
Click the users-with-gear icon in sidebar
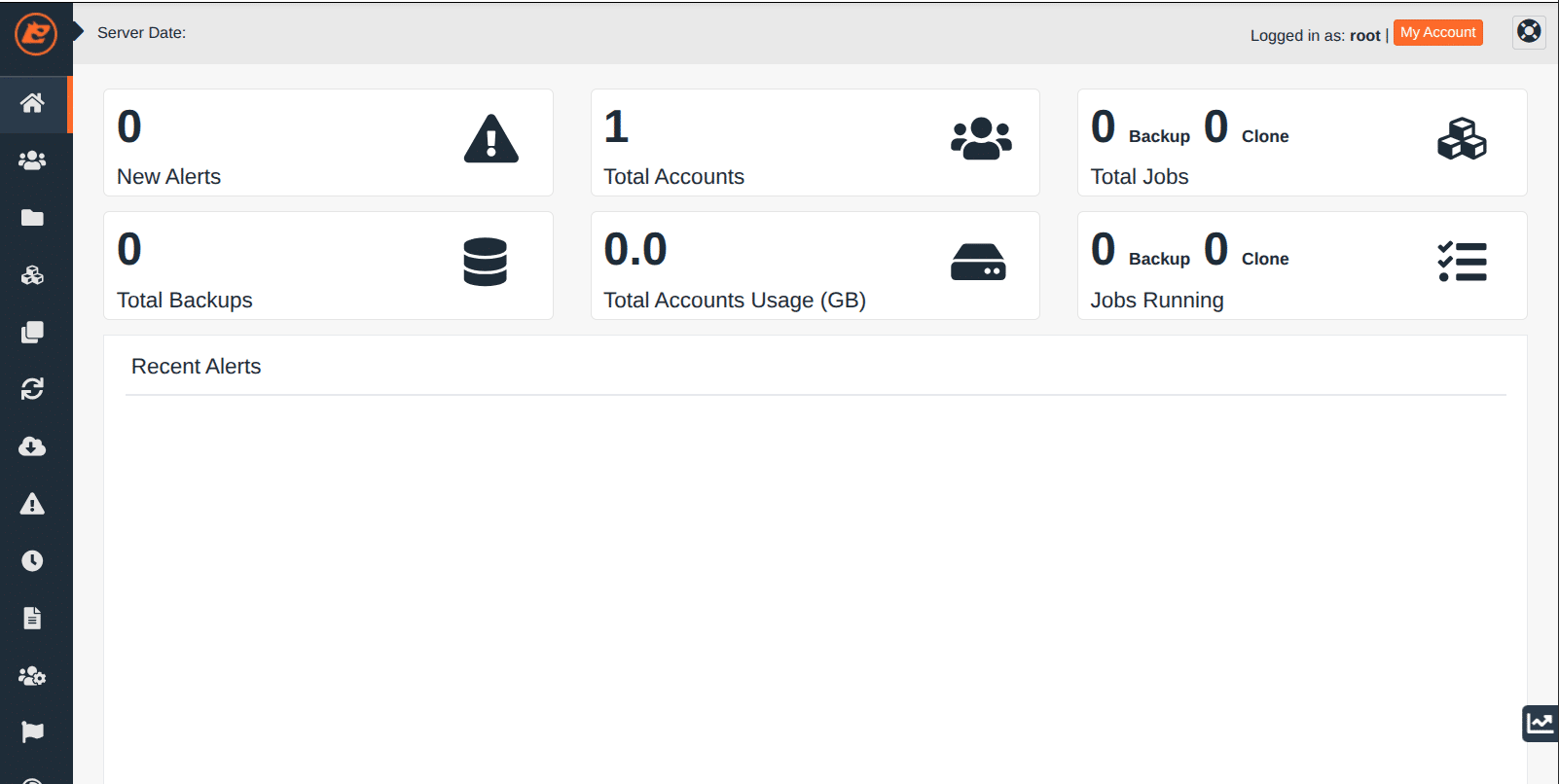coord(32,675)
